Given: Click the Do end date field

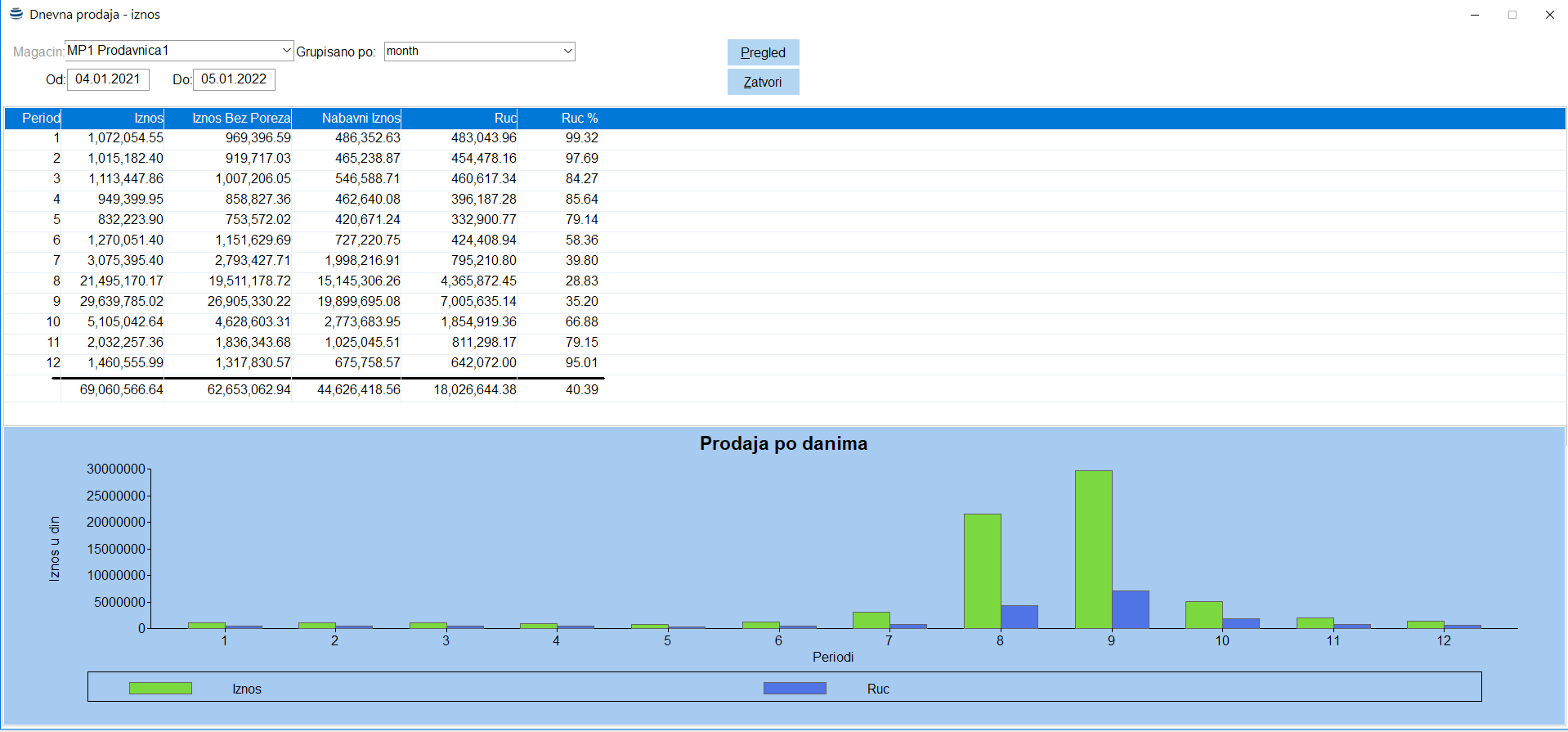Looking at the screenshot, I should [234, 79].
